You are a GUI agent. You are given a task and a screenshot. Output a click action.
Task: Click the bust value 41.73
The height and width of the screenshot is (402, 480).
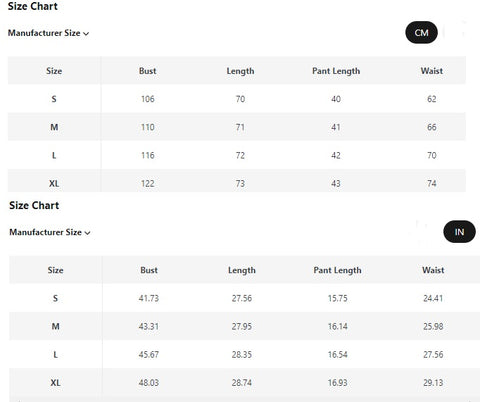pyautogui.click(x=149, y=298)
